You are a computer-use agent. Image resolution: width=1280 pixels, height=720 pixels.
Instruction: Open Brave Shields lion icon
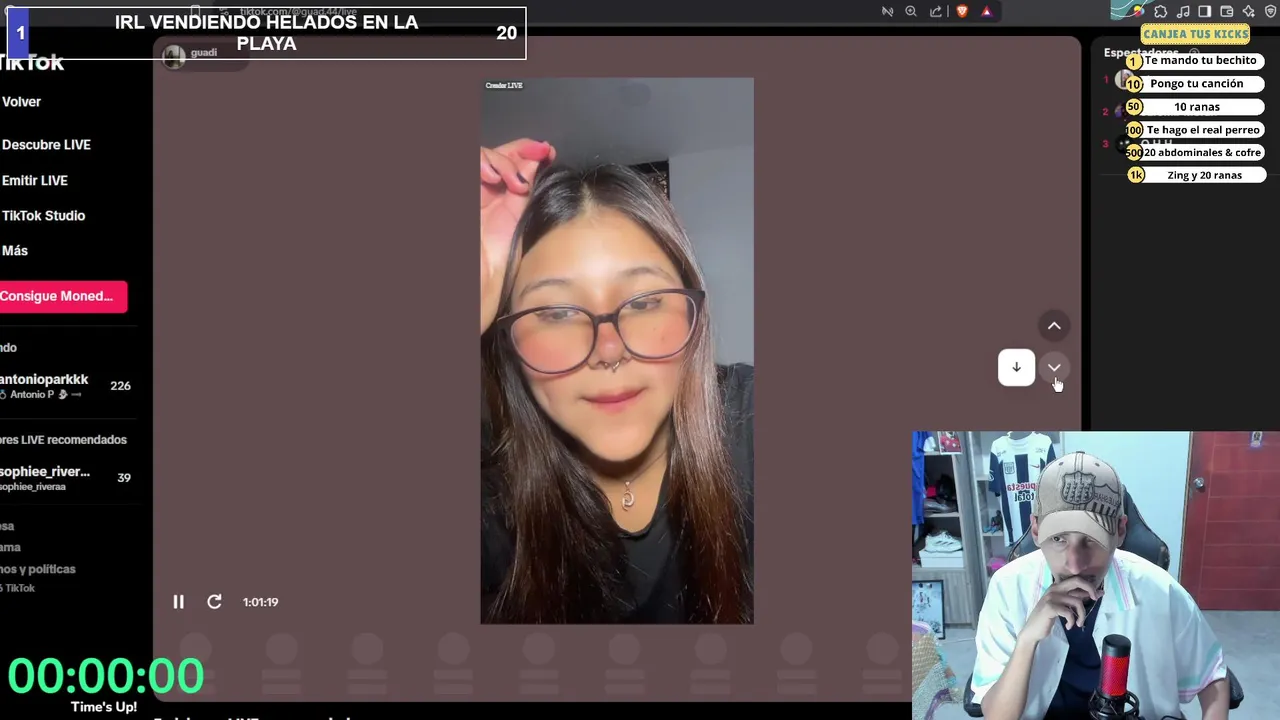tap(962, 12)
